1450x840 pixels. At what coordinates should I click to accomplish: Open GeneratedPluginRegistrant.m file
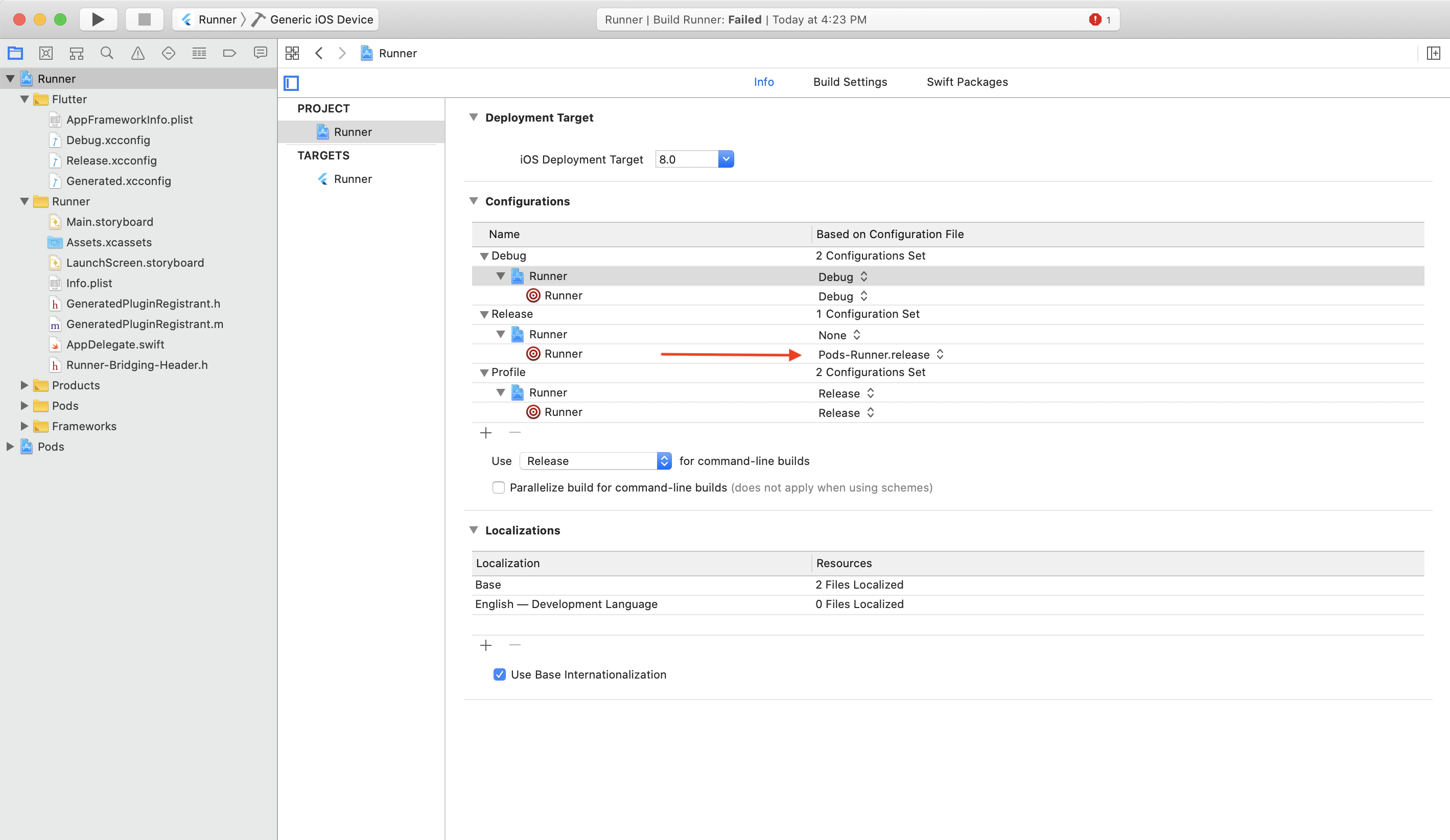[145, 324]
